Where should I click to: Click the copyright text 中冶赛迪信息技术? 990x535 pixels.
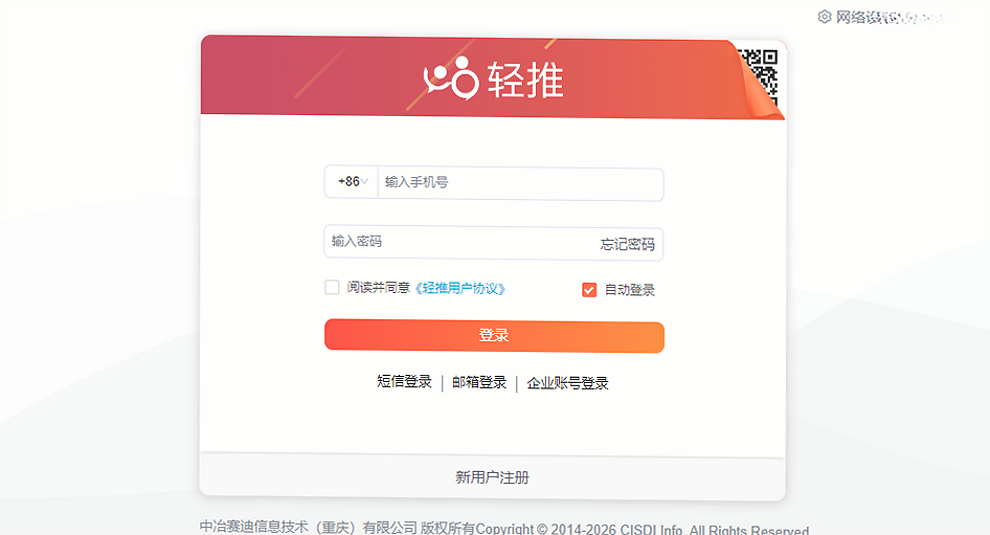[254, 527]
